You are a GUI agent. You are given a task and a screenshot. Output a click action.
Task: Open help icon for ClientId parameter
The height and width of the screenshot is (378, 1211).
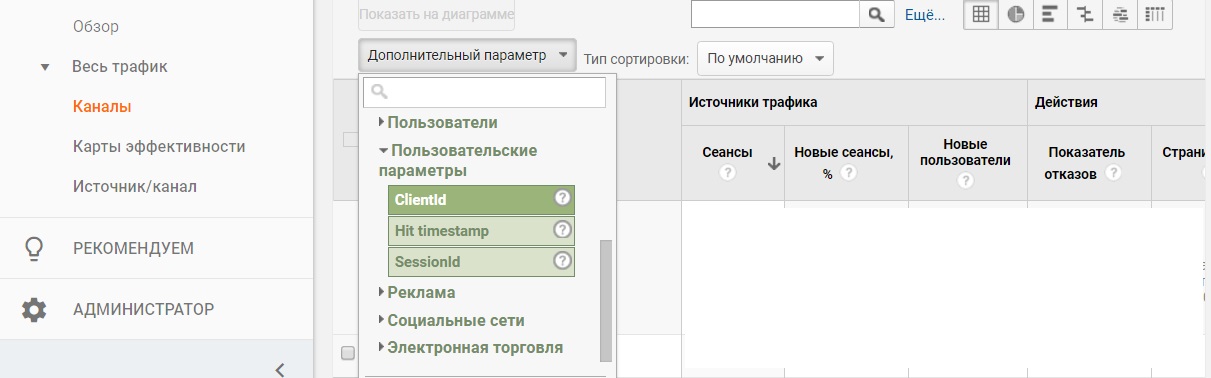click(x=563, y=199)
